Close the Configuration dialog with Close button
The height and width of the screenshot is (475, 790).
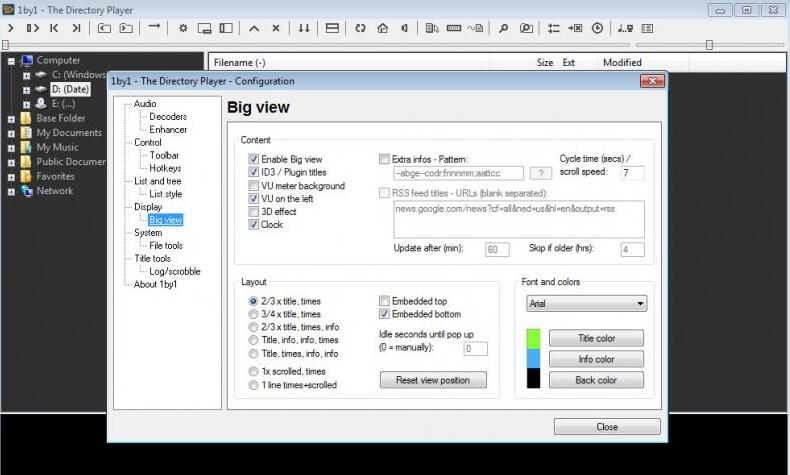(x=607, y=427)
